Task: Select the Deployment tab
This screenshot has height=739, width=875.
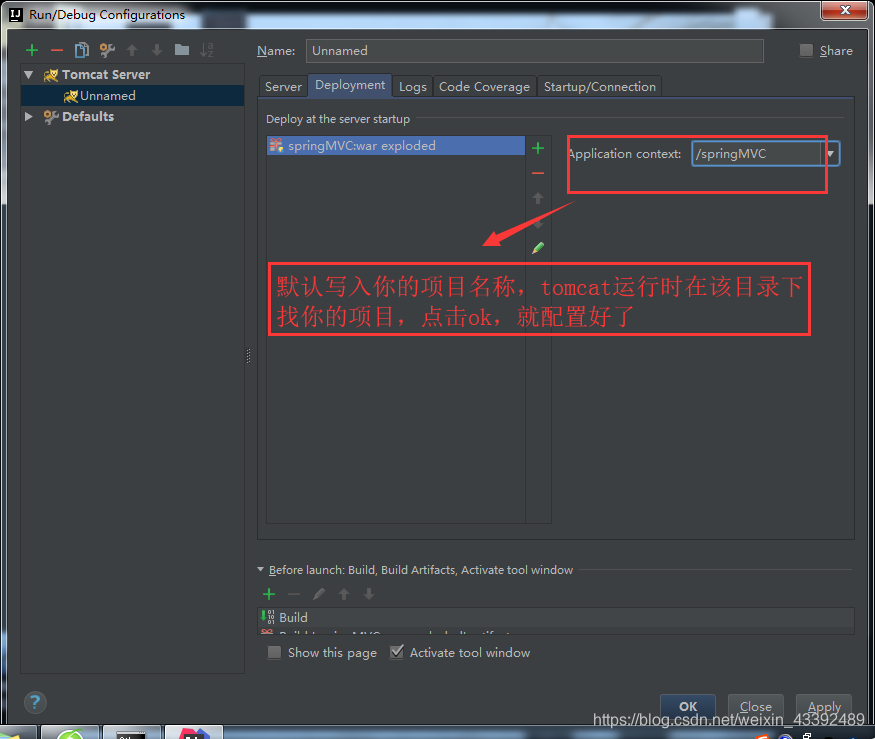Action: coord(350,85)
